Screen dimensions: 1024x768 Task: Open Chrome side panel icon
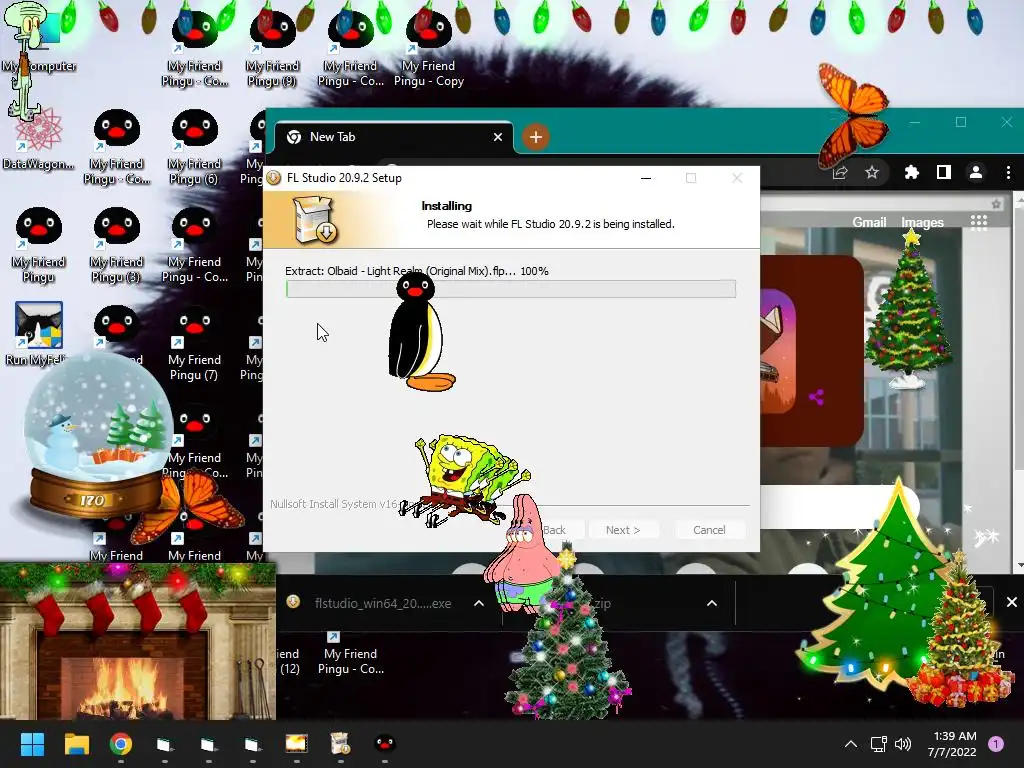944,172
